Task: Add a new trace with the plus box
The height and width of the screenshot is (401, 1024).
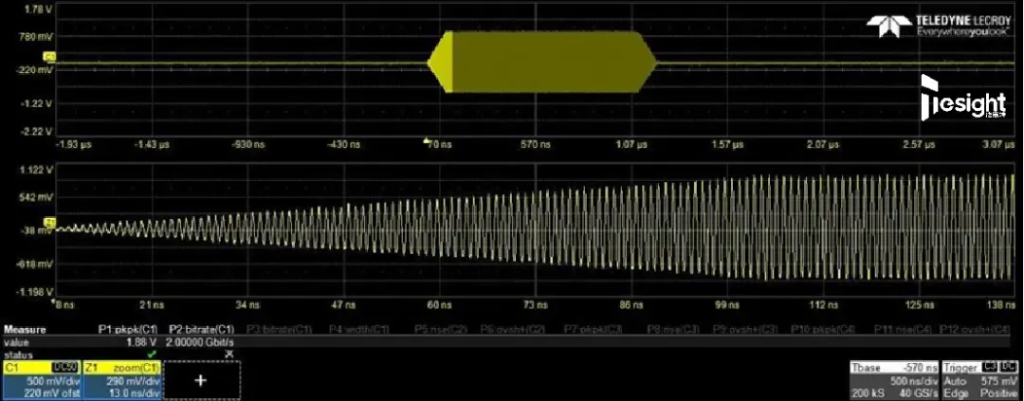Action: [x=201, y=380]
